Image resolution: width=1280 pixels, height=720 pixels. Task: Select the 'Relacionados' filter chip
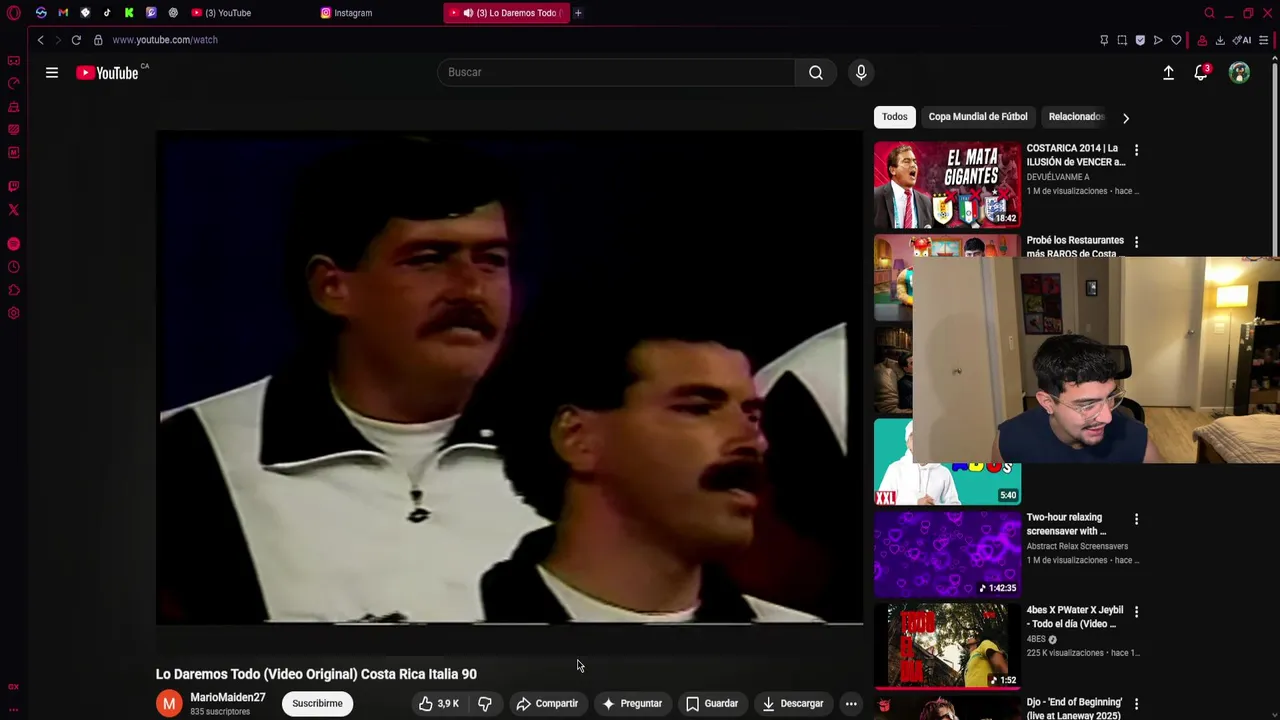[1076, 117]
